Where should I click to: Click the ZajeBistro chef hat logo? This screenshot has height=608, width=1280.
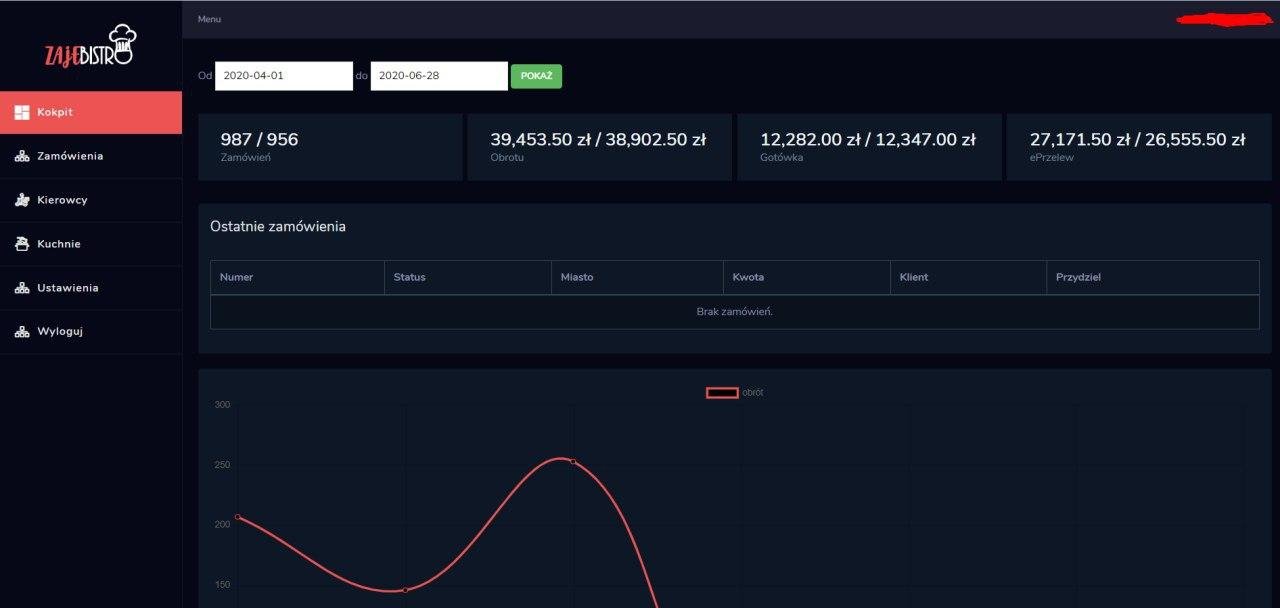[90, 46]
